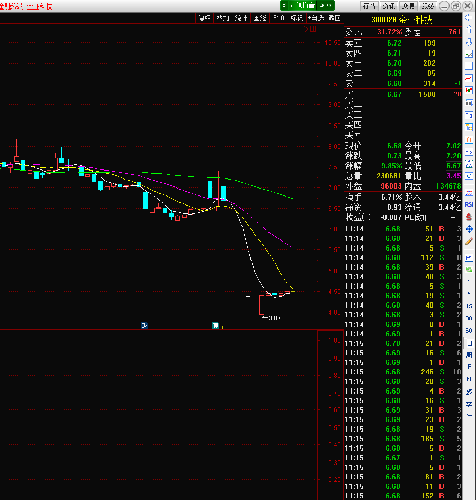Open the 行情 tab in title bar
The width and height of the screenshot is (476, 500).
[x=369, y=6]
